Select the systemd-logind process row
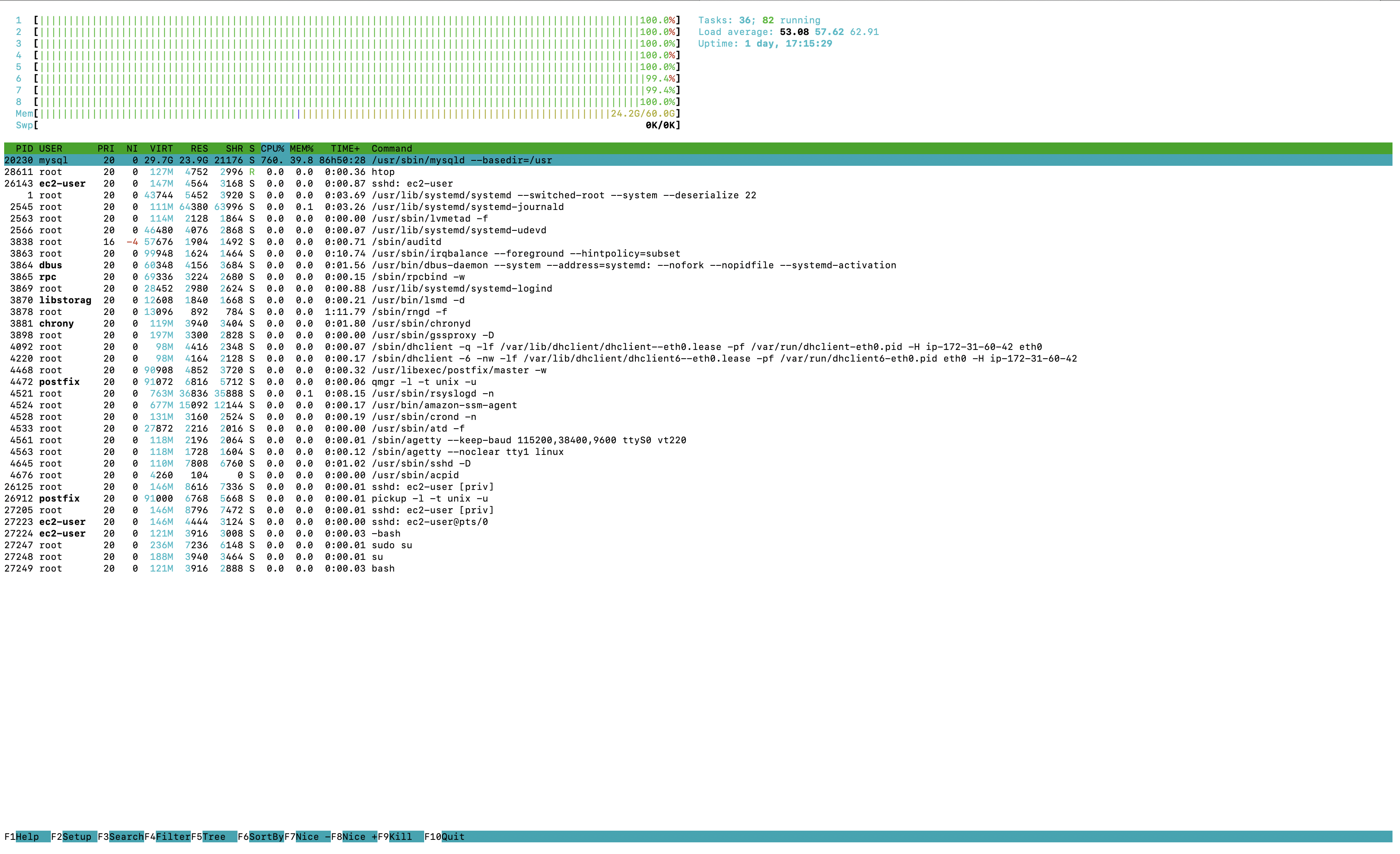The height and width of the screenshot is (854, 1400). point(698,288)
